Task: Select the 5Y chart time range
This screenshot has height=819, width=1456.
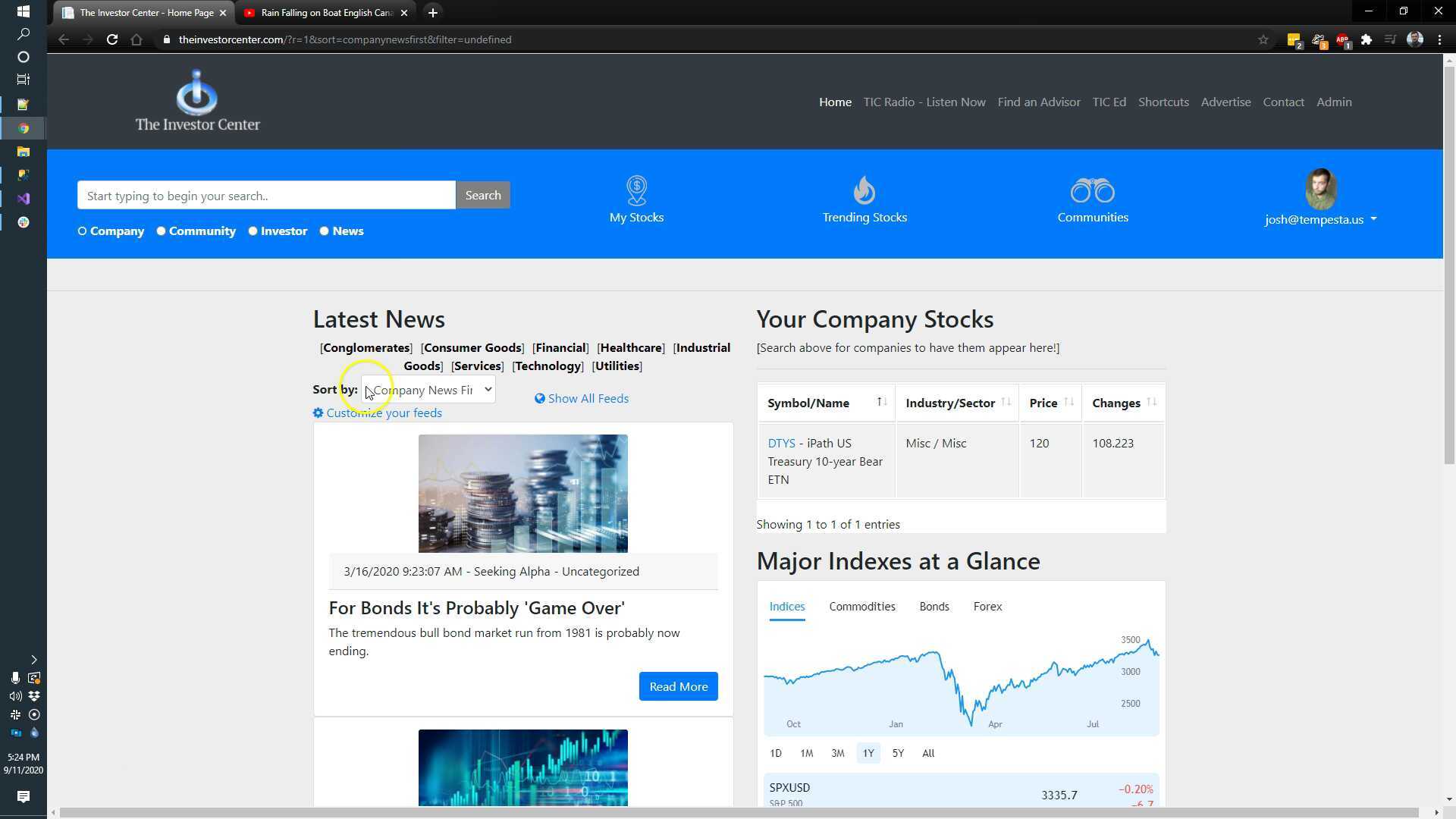Action: click(x=898, y=753)
